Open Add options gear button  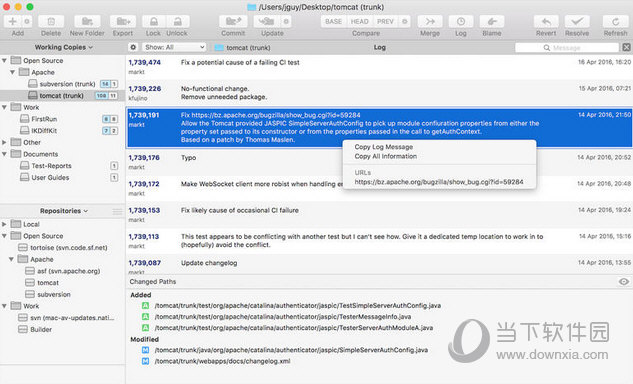(27, 21)
